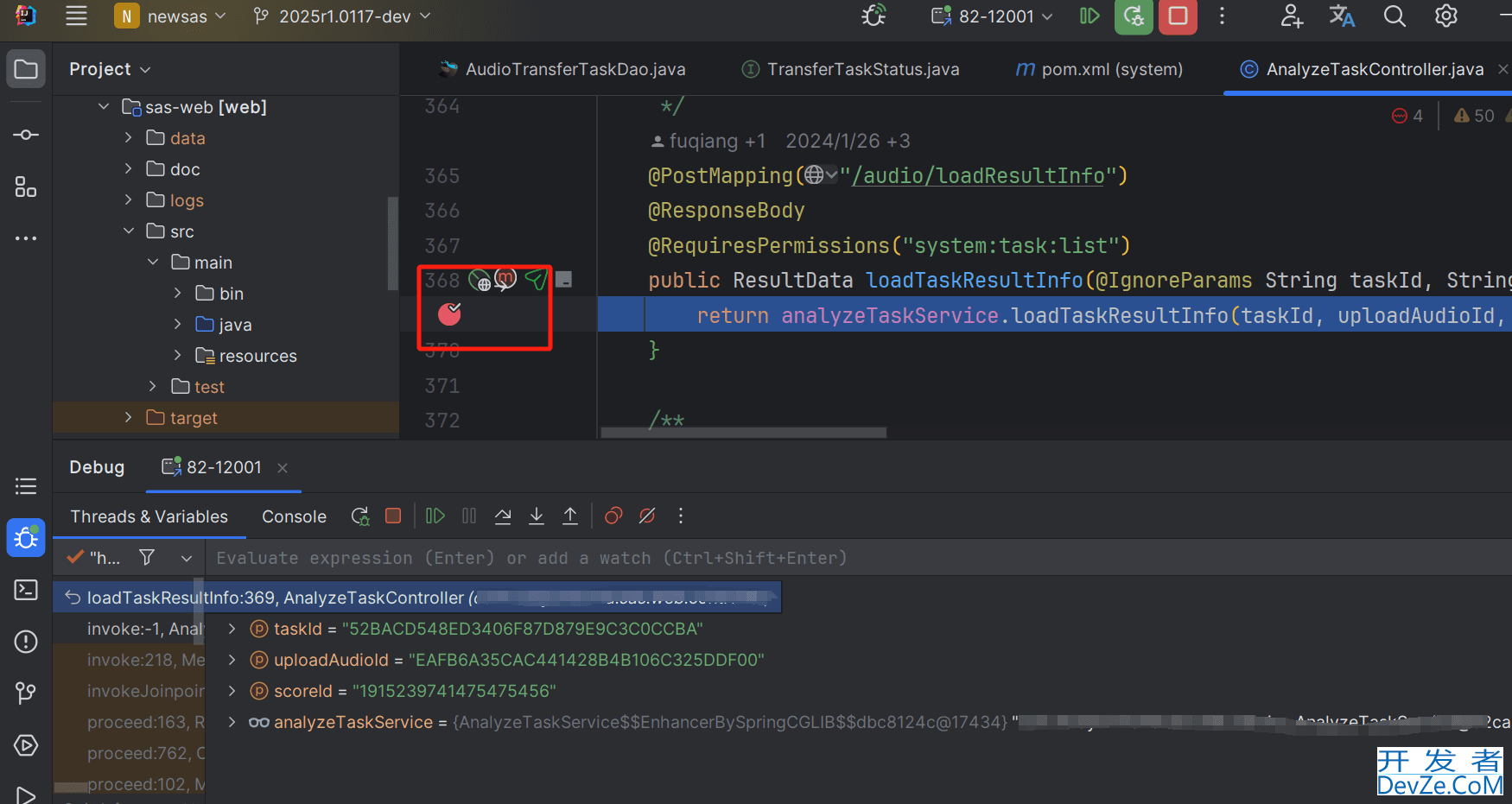The image size is (1512, 804).
Task: Click Step Out in the debug toolbar
Action: (x=570, y=516)
